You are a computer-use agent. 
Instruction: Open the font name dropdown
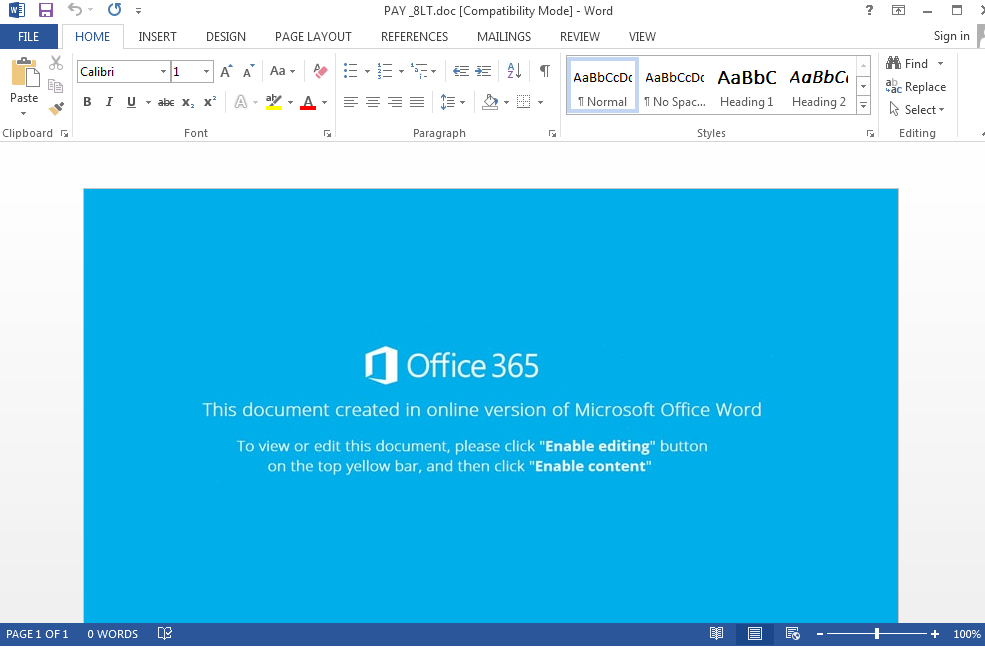click(163, 72)
